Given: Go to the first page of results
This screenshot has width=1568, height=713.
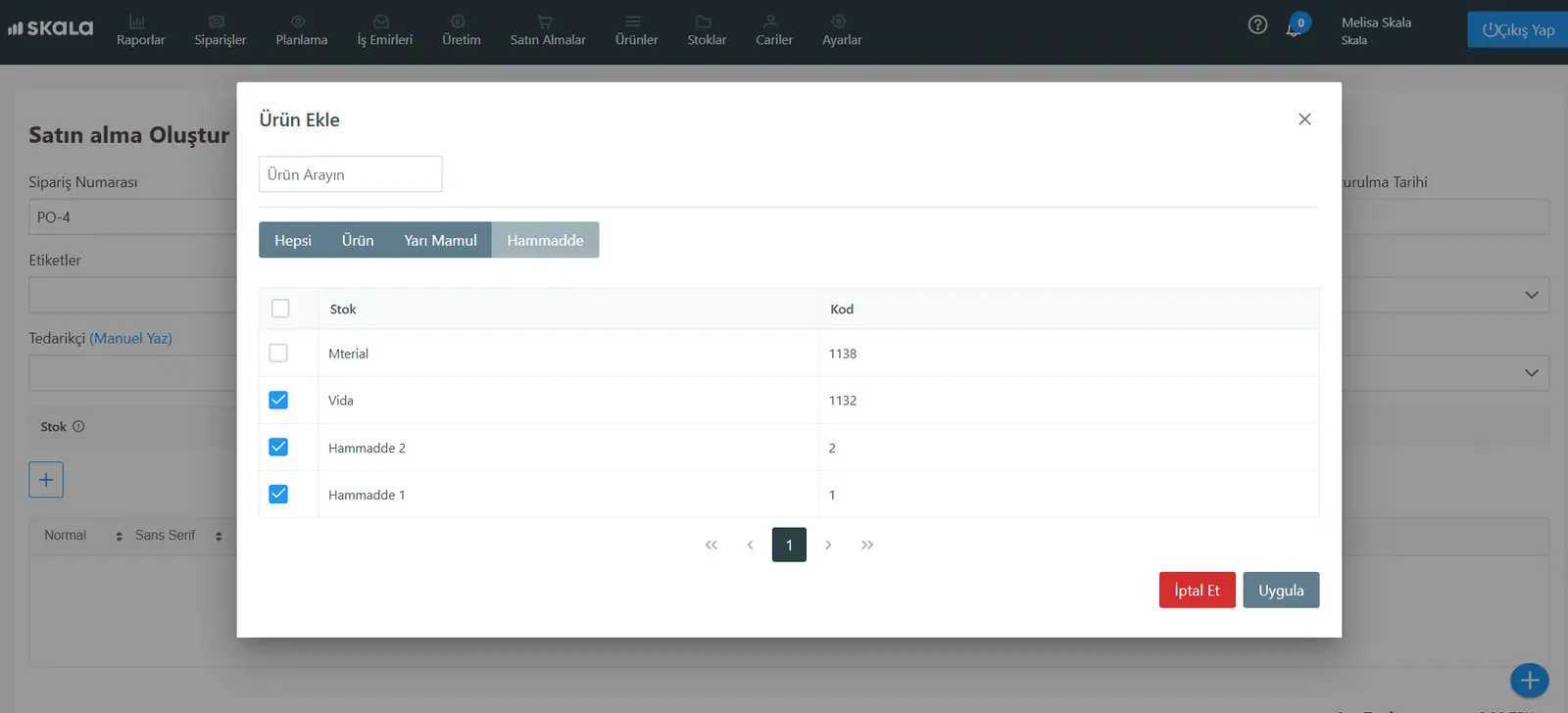Looking at the screenshot, I should click(x=711, y=545).
